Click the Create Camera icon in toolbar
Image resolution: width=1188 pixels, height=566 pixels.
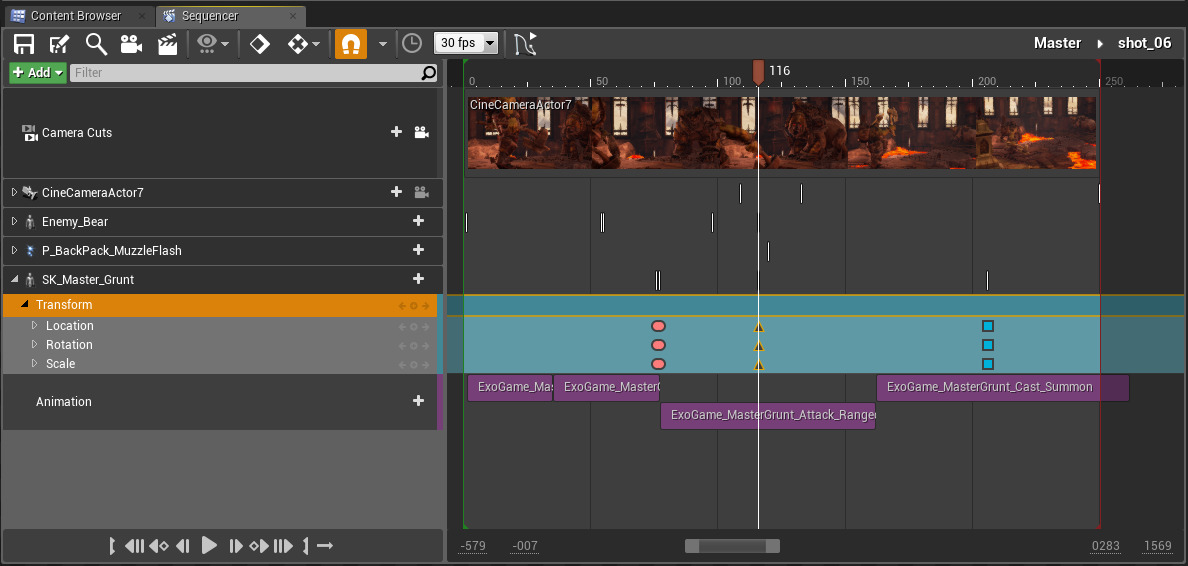click(131, 43)
